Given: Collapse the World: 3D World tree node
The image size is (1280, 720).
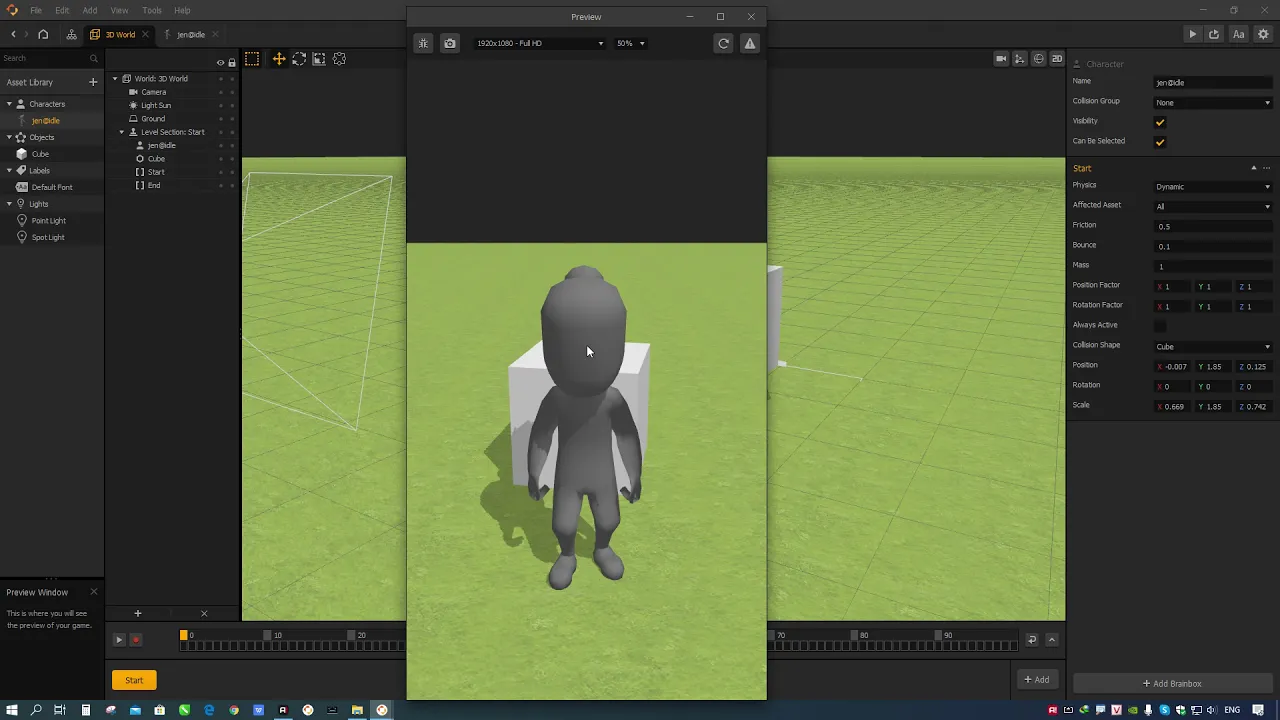Looking at the screenshot, I should click(x=115, y=78).
